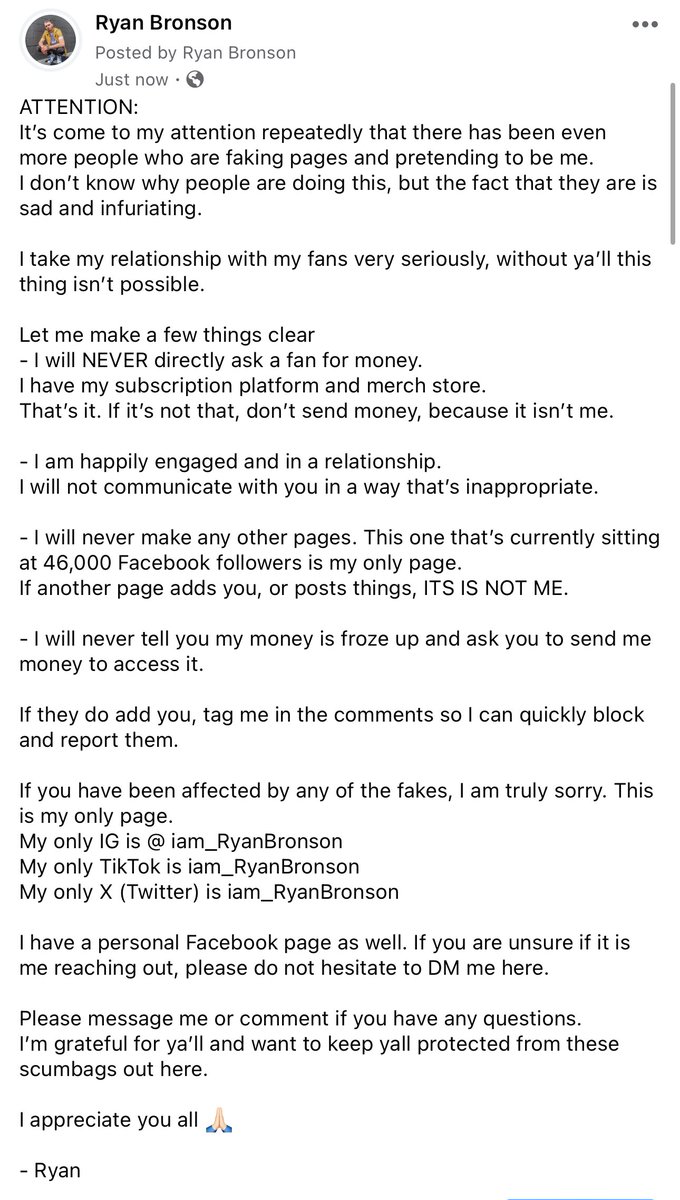Viewport: 680px width, 1200px height.
Task: Click the 'Just now' timestamp
Action: [134, 79]
